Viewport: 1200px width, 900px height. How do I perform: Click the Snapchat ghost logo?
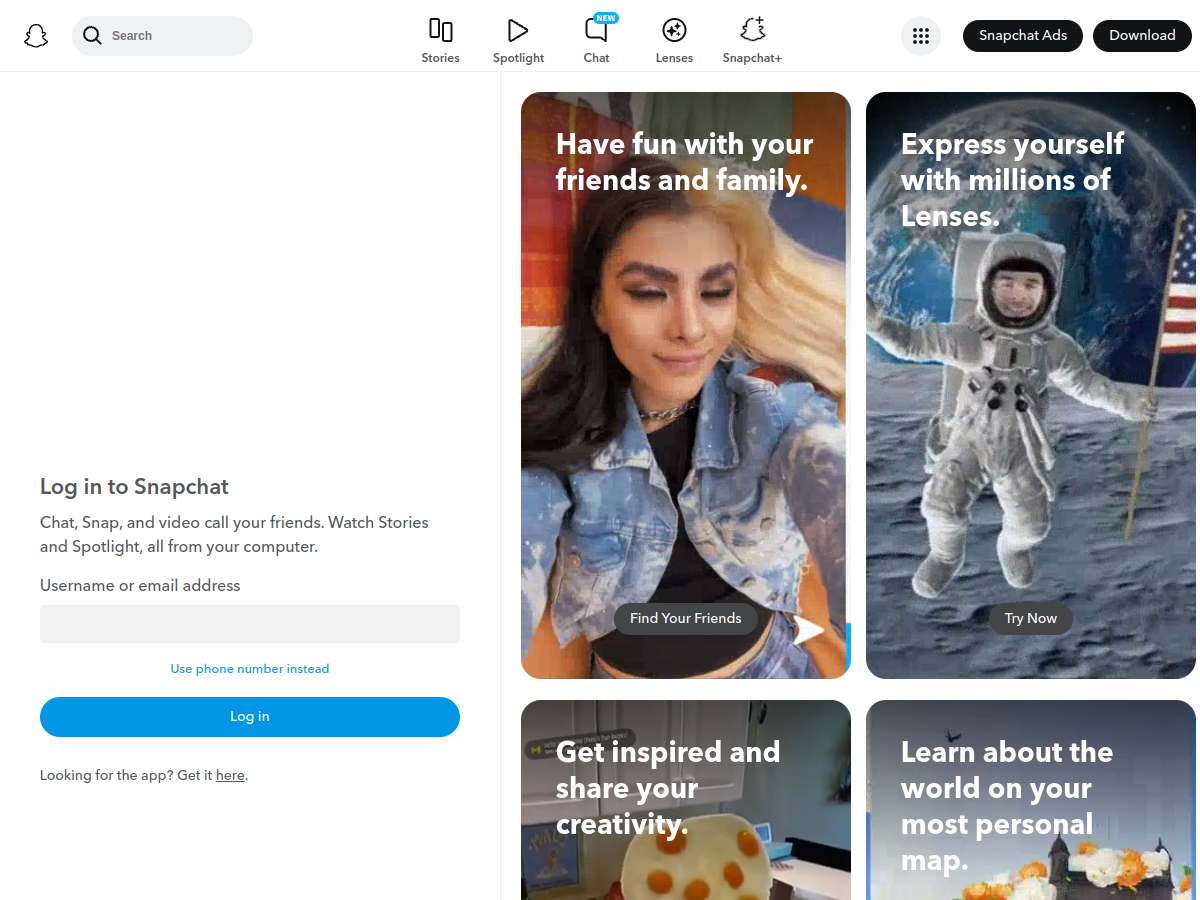click(36, 36)
